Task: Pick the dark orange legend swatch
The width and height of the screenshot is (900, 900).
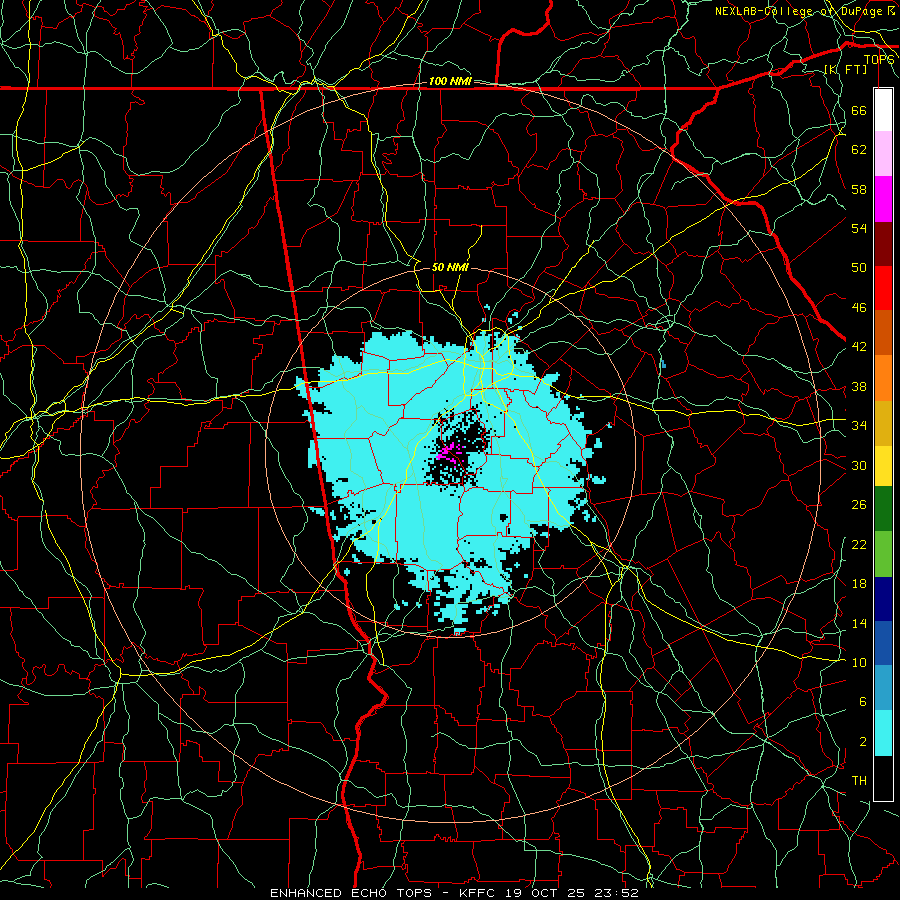Action: tap(883, 333)
